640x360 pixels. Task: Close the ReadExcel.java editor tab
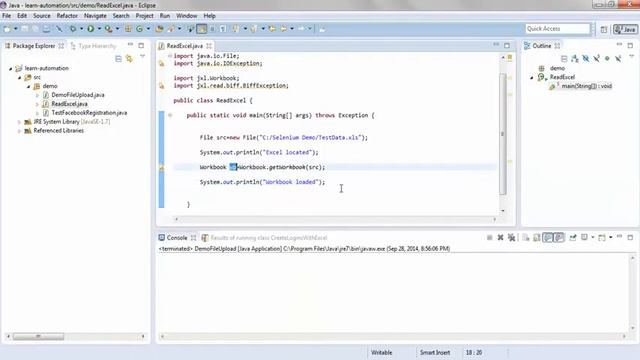(209, 46)
